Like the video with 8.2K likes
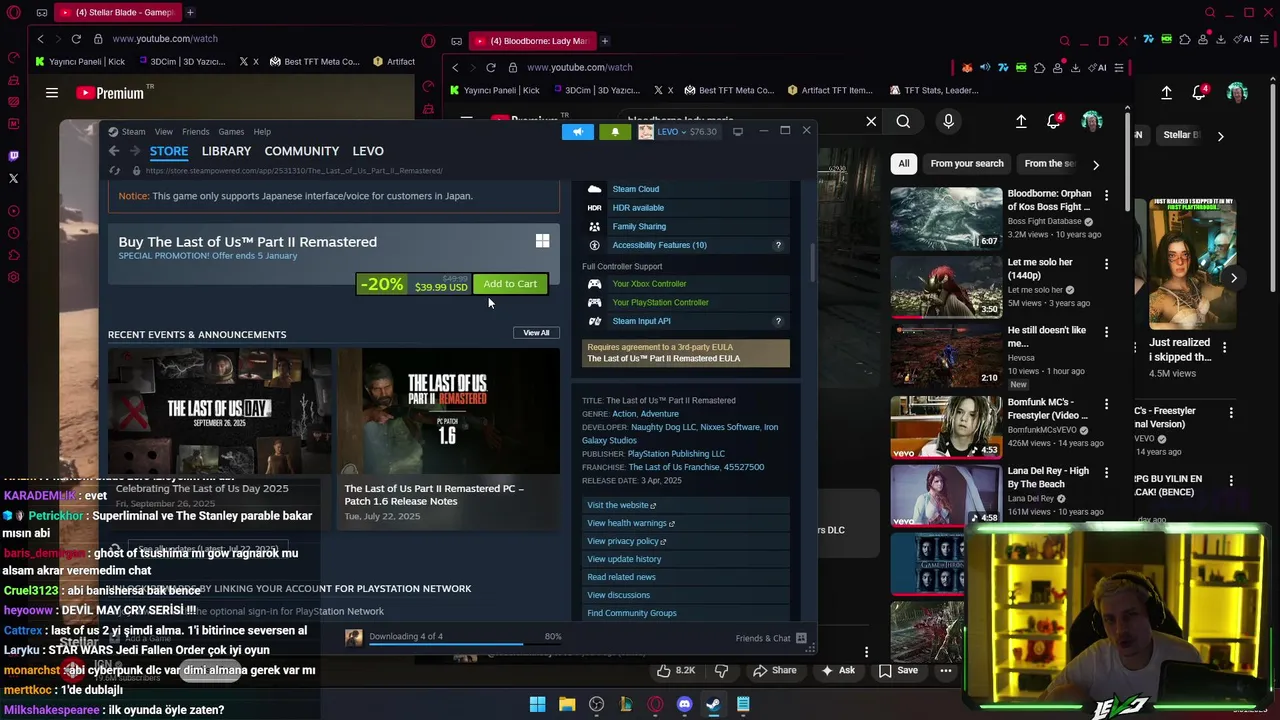This screenshot has height=720, width=1280. (675, 671)
